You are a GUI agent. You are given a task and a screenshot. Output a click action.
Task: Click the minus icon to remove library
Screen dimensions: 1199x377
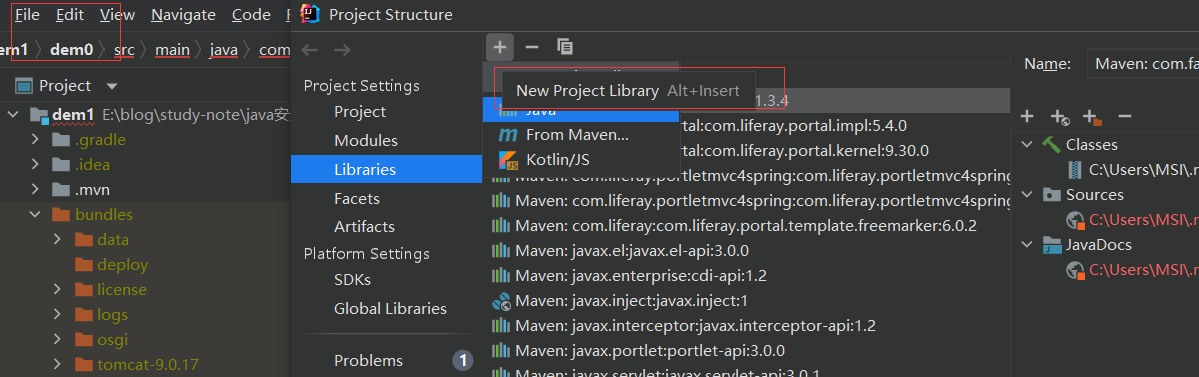tap(532, 47)
